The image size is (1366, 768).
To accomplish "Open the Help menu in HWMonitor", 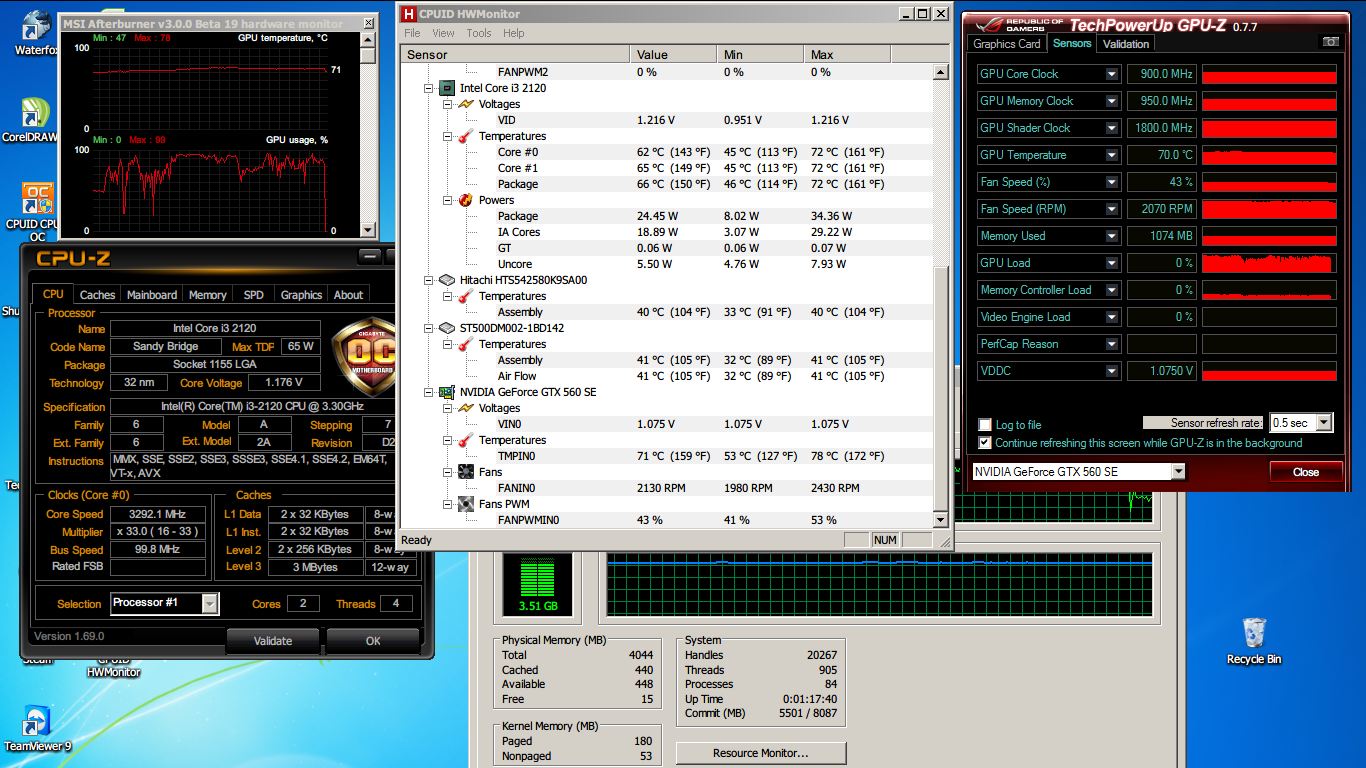I will click(x=514, y=33).
